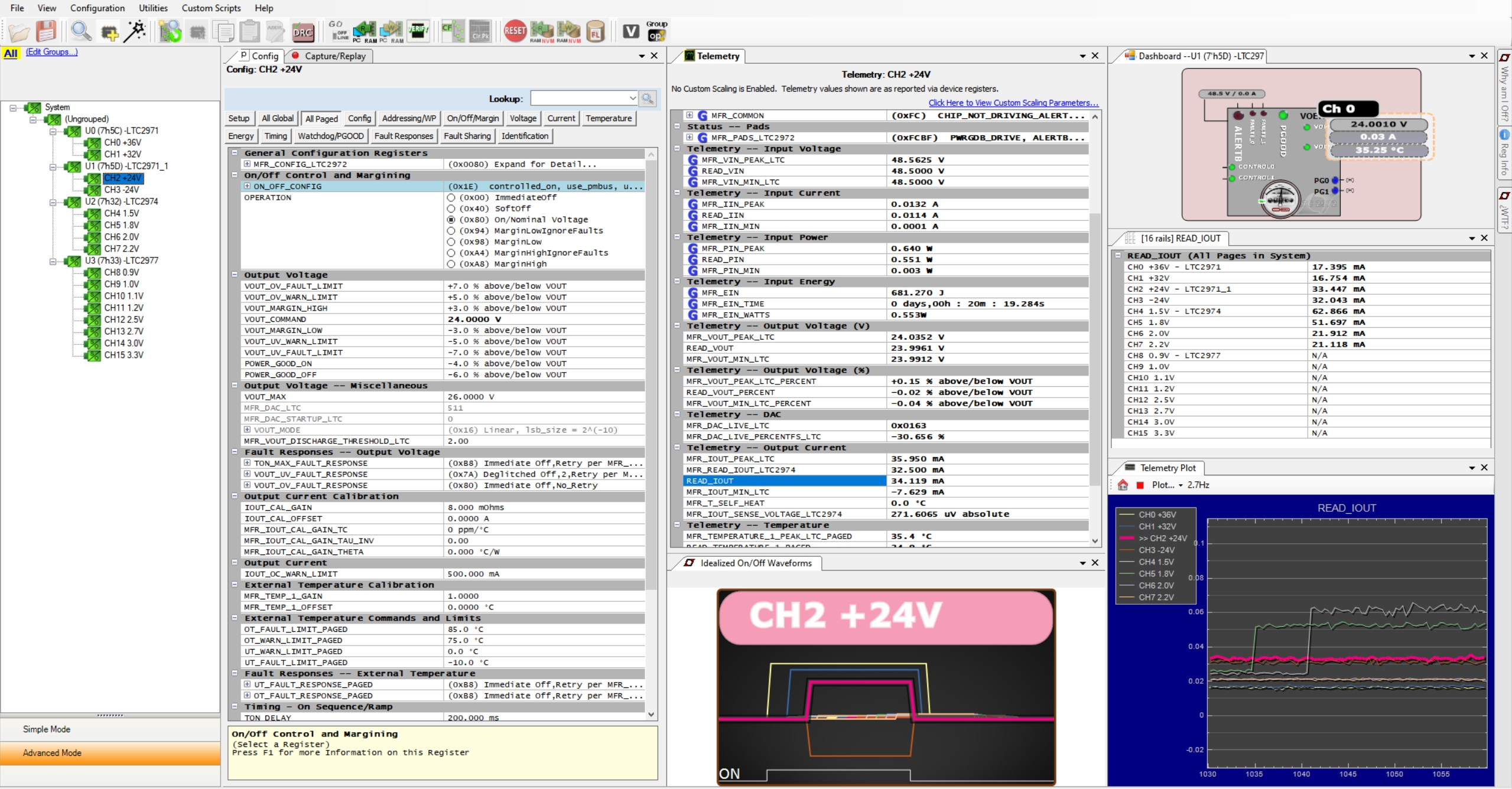Click the Save floppy disk icon

tap(45, 31)
